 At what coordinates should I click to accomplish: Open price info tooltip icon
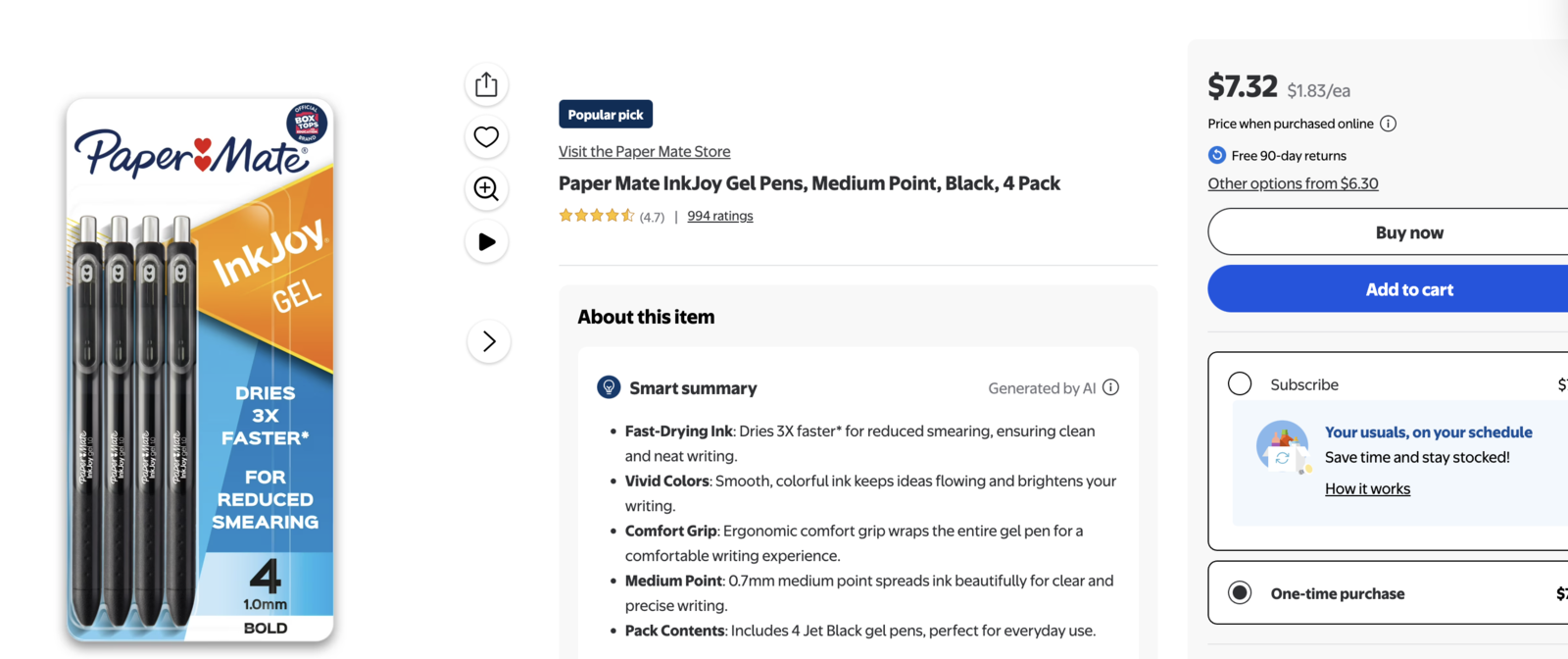pyautogui.click(x=1388, y=124)
